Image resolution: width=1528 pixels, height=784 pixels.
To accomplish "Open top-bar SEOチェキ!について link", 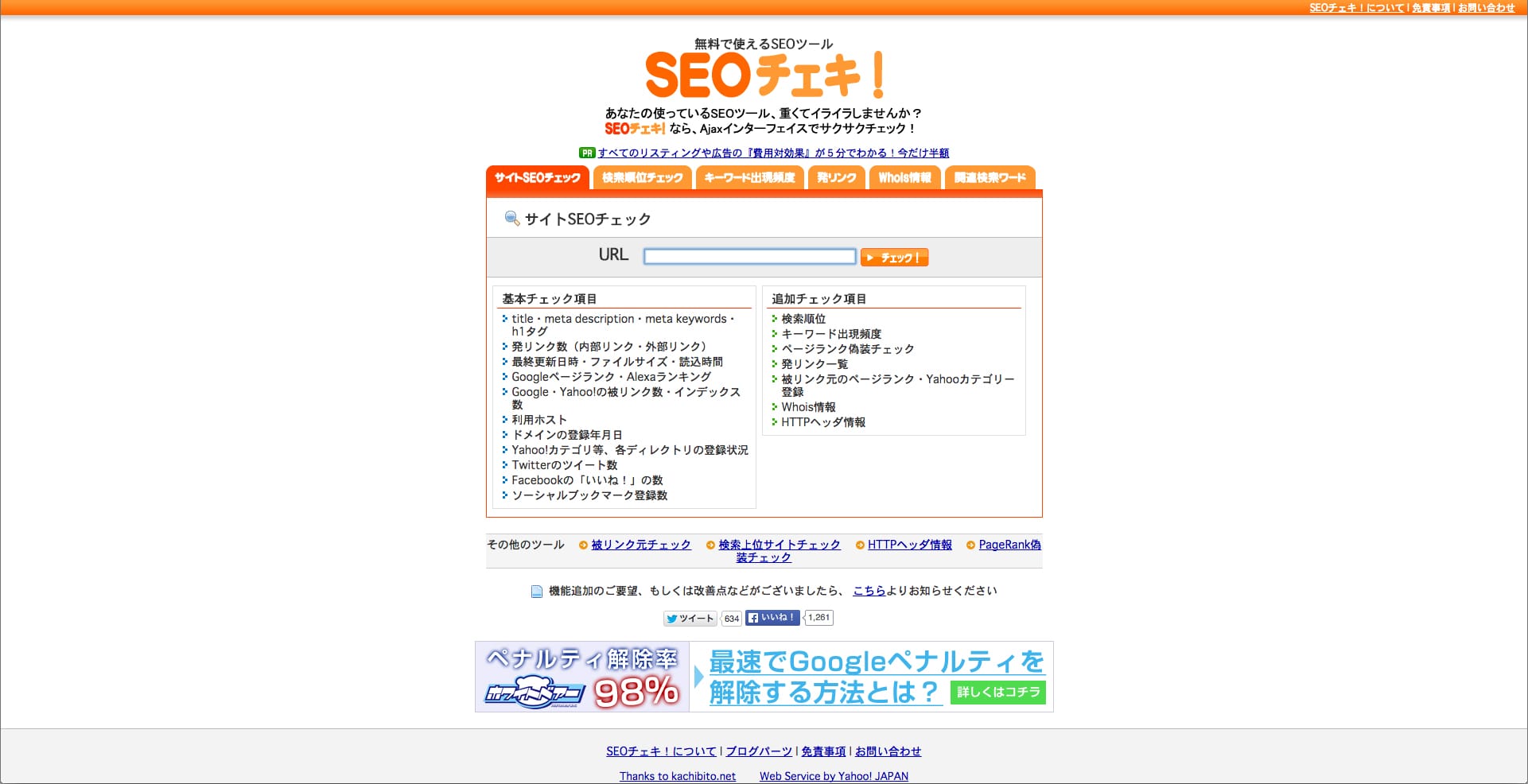I will click(x=1357, y=8).
